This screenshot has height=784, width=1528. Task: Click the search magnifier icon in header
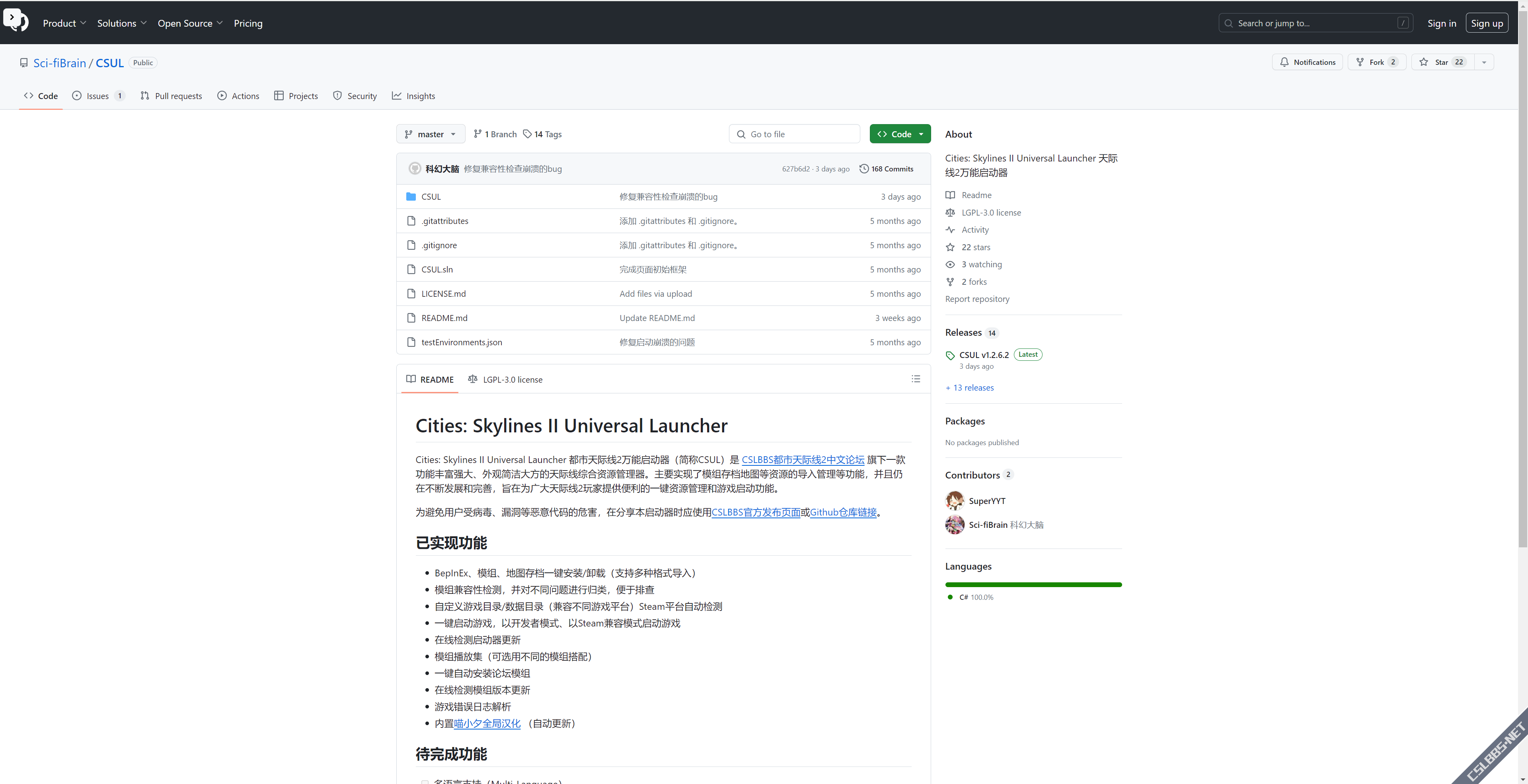pos(1228,23)
